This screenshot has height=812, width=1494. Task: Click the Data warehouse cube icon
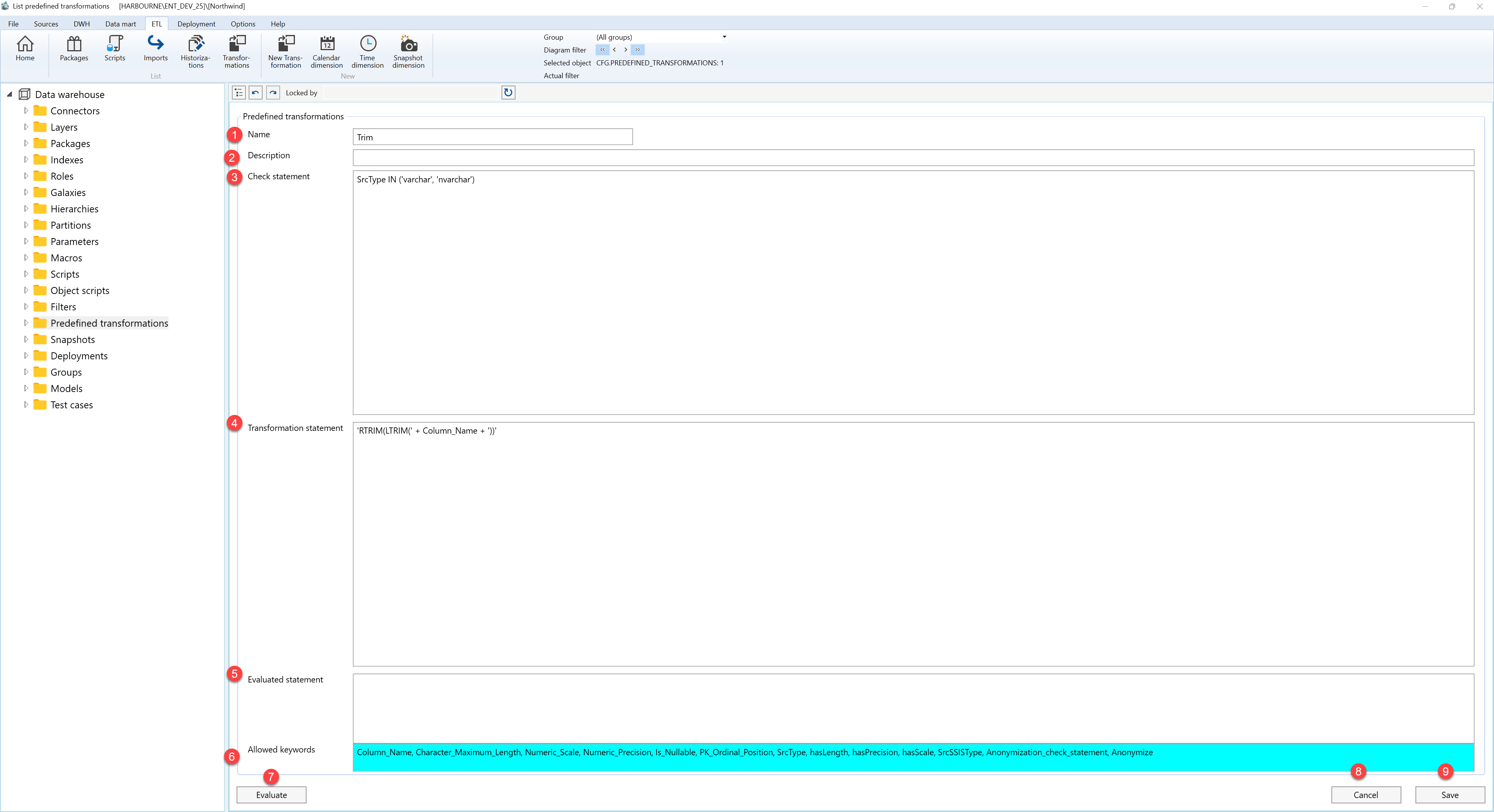25,94
